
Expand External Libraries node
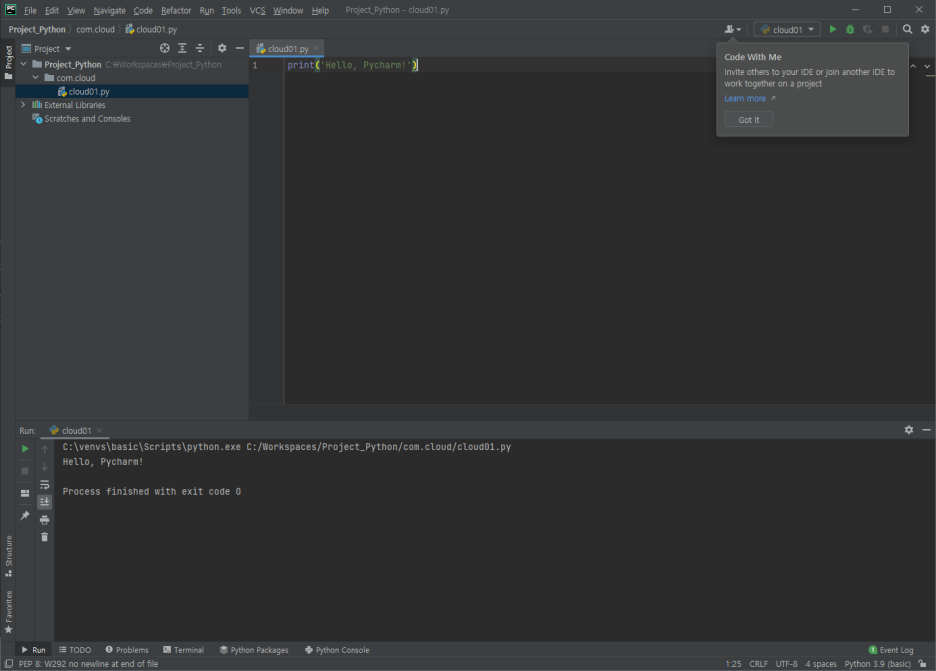(x=23, y=104)
